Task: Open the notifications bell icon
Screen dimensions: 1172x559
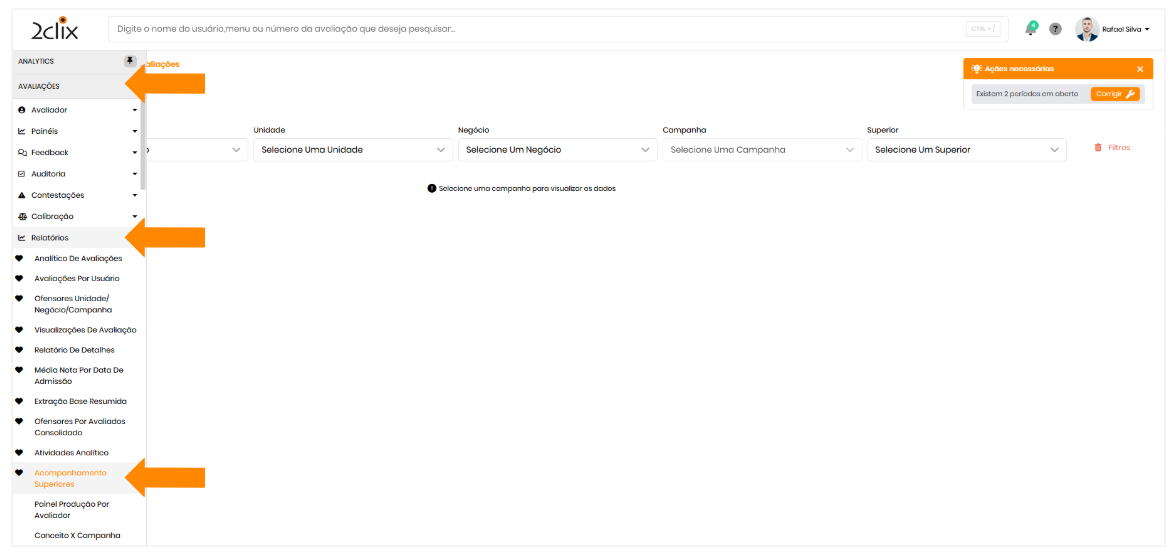Action: 1031,28
